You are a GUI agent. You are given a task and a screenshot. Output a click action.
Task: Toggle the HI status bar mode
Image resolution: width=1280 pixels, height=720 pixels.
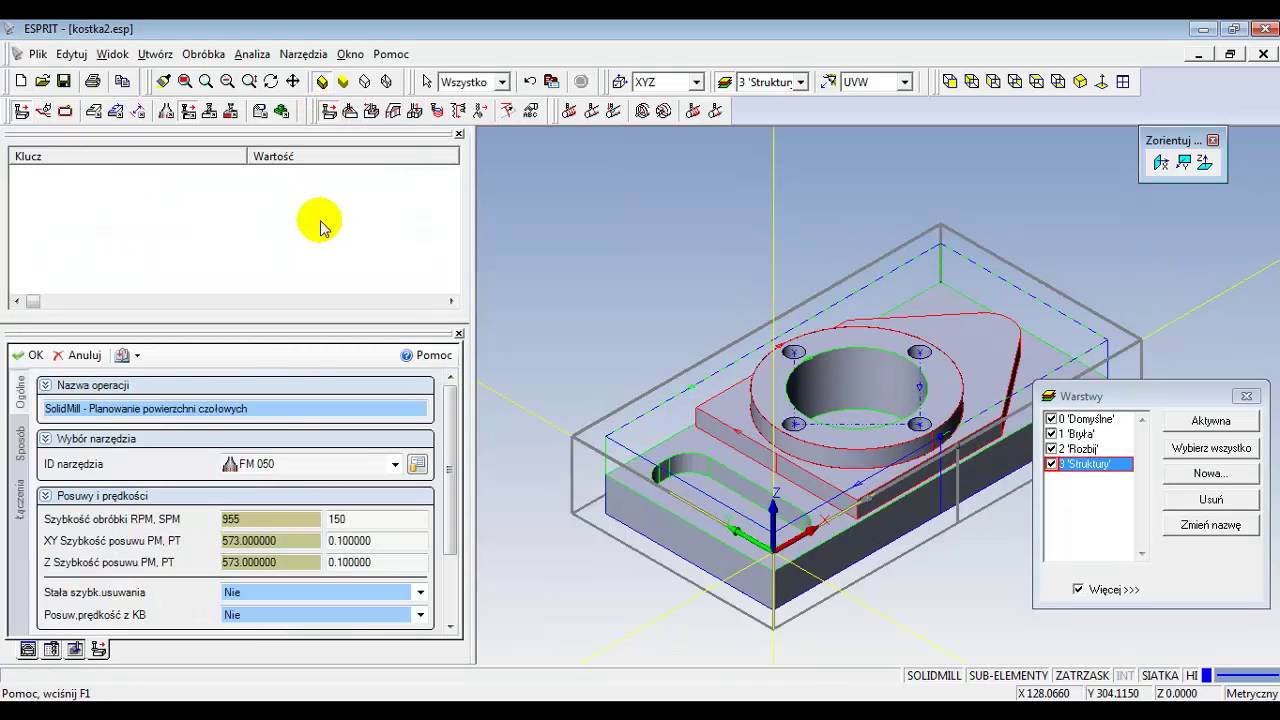tap(1191, 676)
